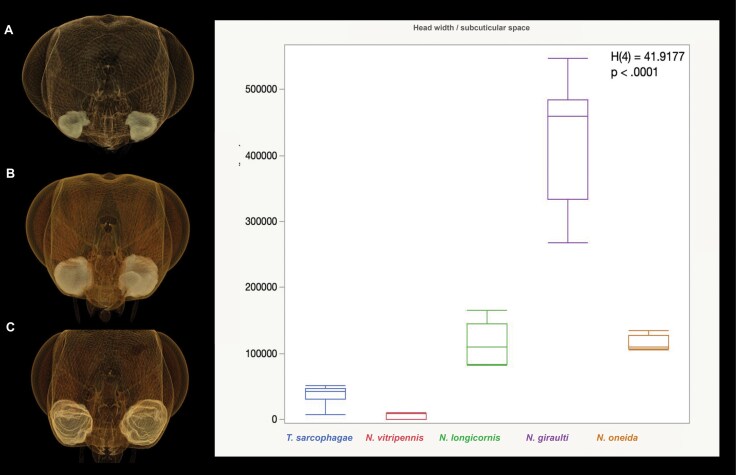Click the panel letter B
The image size is (736, 475).
click(x=10, y=174)
